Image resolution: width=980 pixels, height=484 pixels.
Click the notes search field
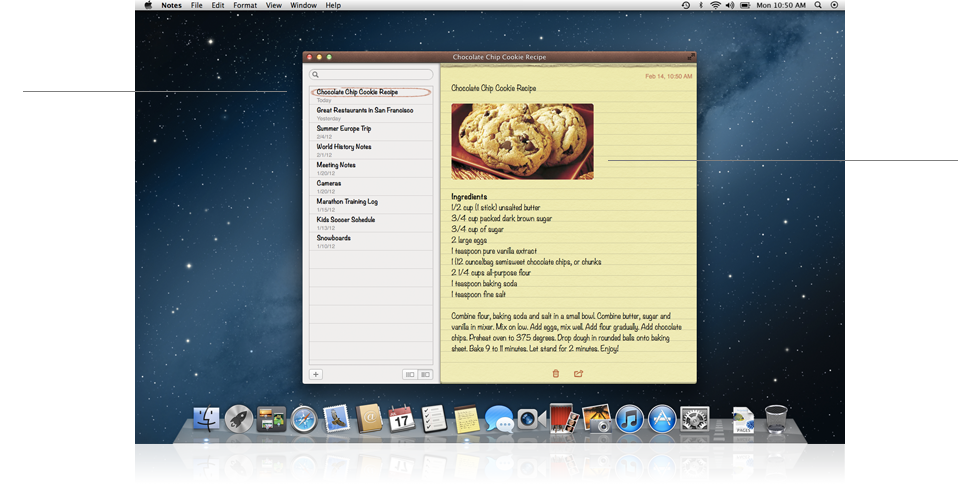(371, 74)
